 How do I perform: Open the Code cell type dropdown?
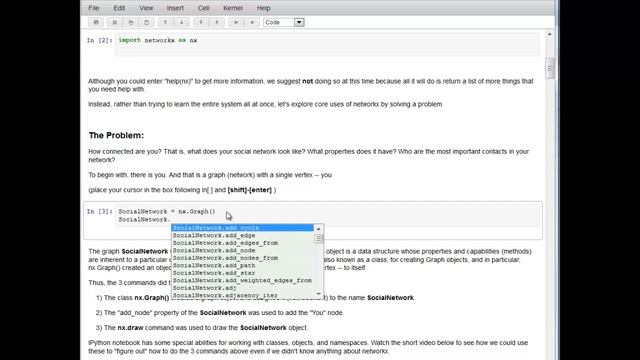click(x=284, y=22)
